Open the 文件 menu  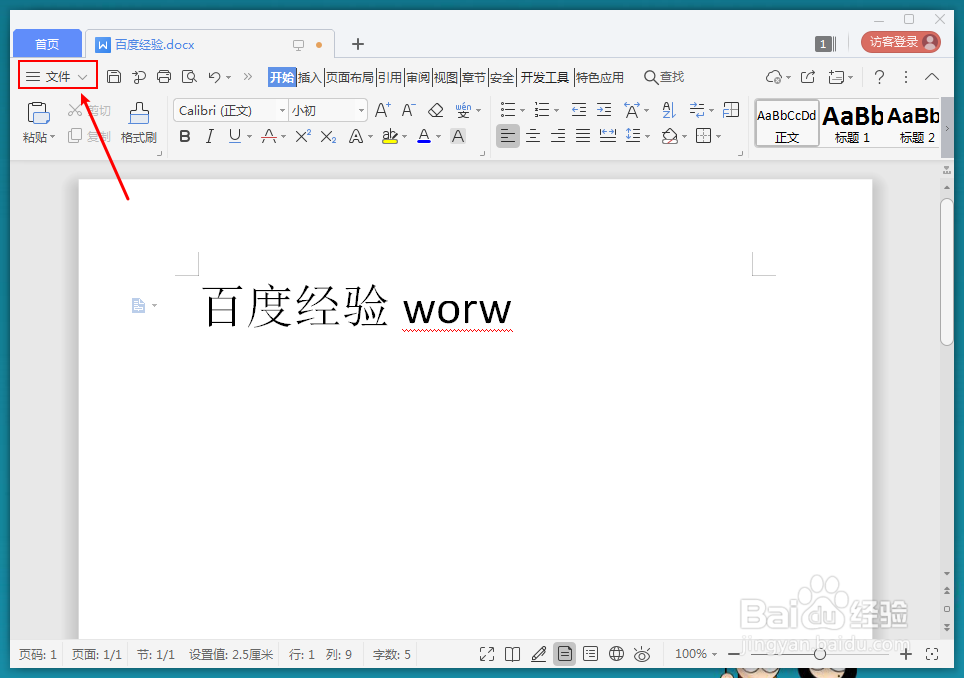pyautogui.click(x=58, y=76)
